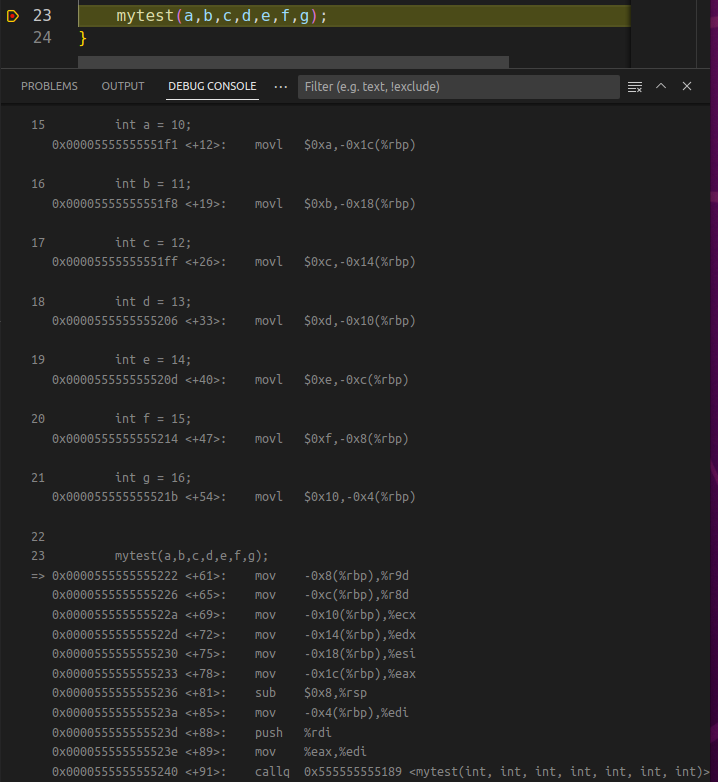
Task: Click operand '$0xd,-0x10(%rbp)'
Action: click(x=359, y=321)
